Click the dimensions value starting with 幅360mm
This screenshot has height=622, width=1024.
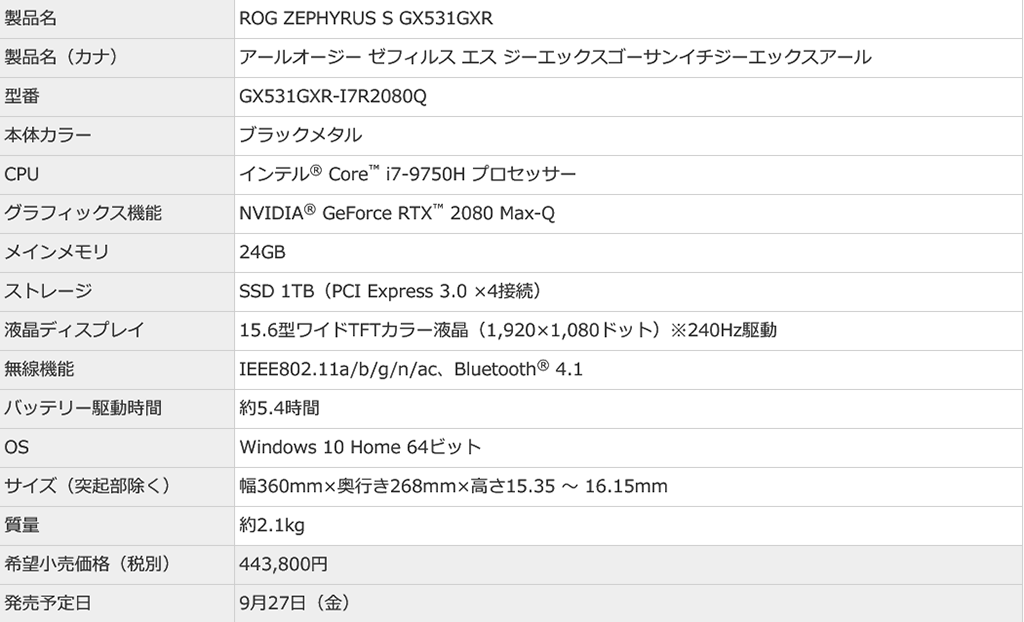tap(453, 486)
